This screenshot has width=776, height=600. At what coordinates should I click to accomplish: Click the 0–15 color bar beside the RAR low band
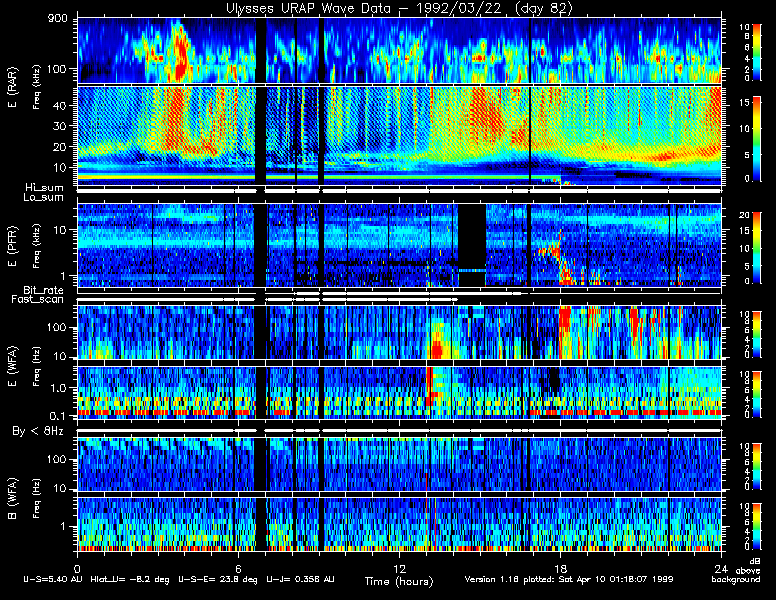(x=757, y=139)
